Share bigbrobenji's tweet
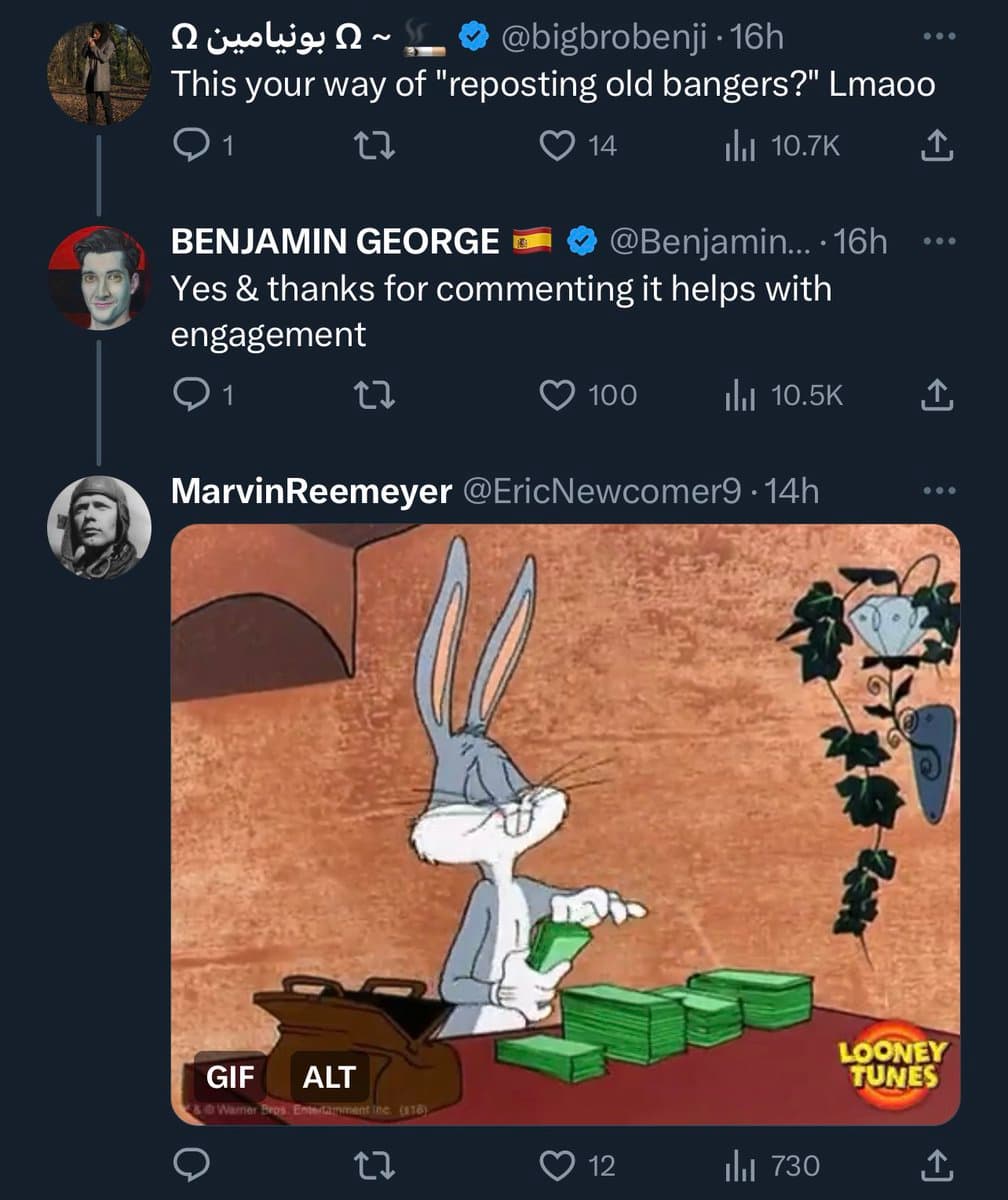 (936, 147)
